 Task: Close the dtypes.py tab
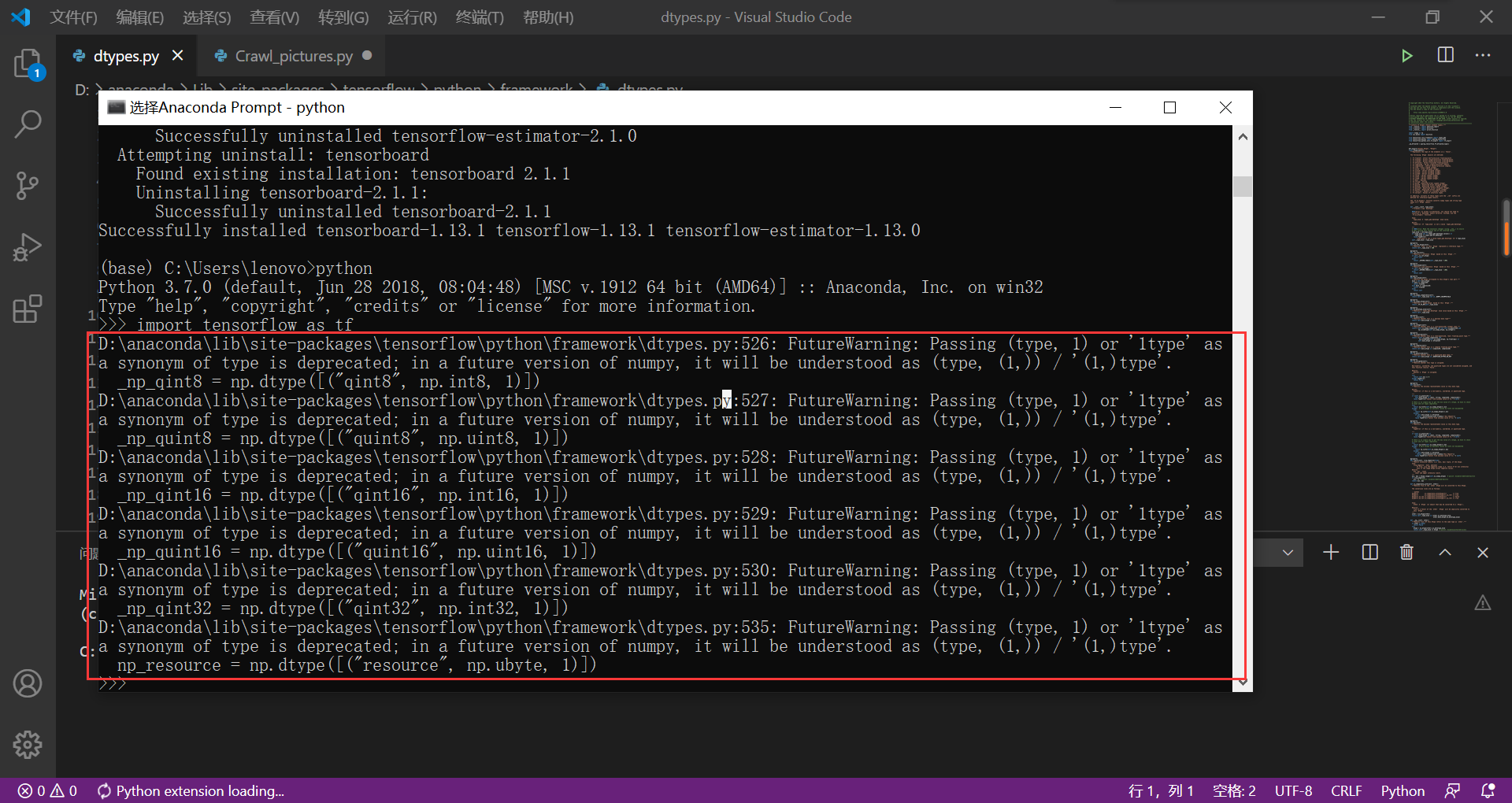[x=178, y=56]
